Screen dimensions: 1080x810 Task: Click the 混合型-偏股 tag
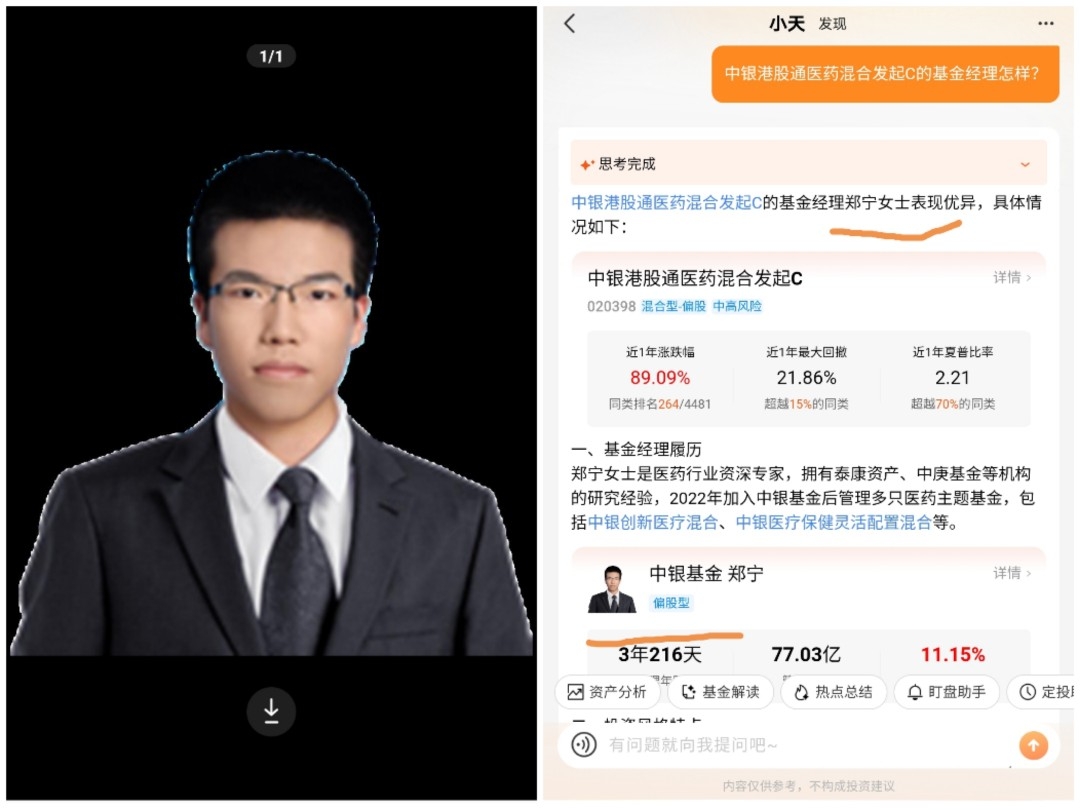coord(674,306)
